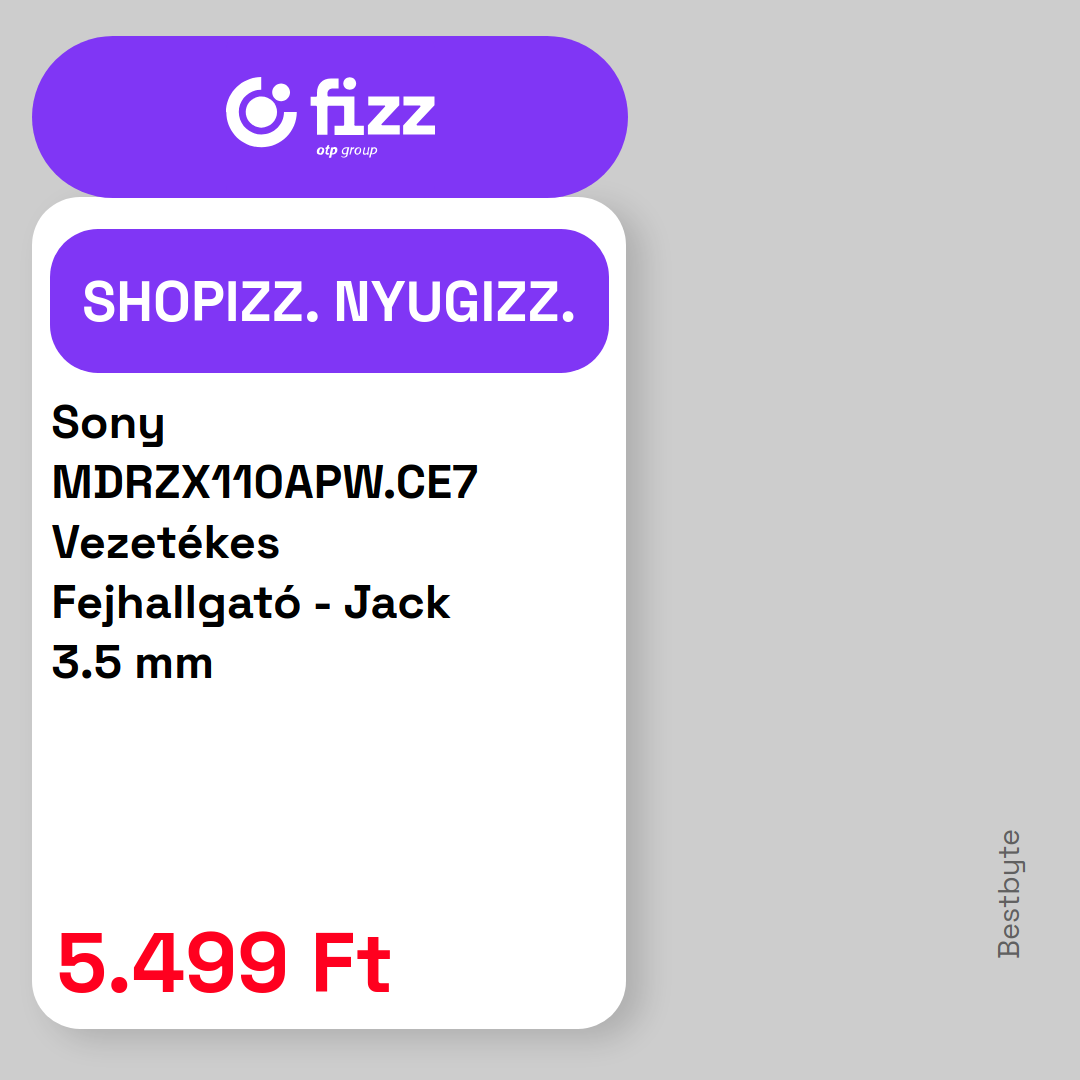Image resolution: width=1080 pixels, height=1080 pixels.
Task: Click the letter f in the fizz wordmark
Action: 324,107
